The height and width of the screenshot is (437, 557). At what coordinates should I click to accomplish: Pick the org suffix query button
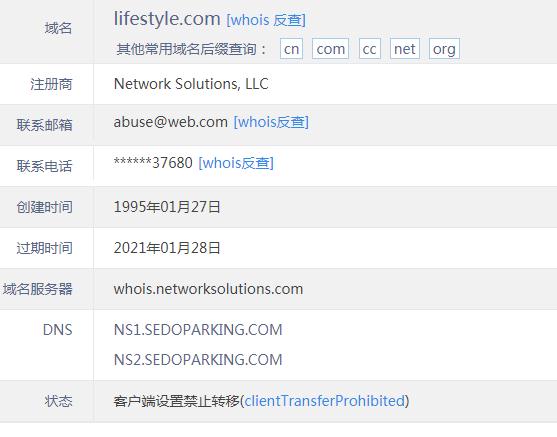(x=444, y=49)
